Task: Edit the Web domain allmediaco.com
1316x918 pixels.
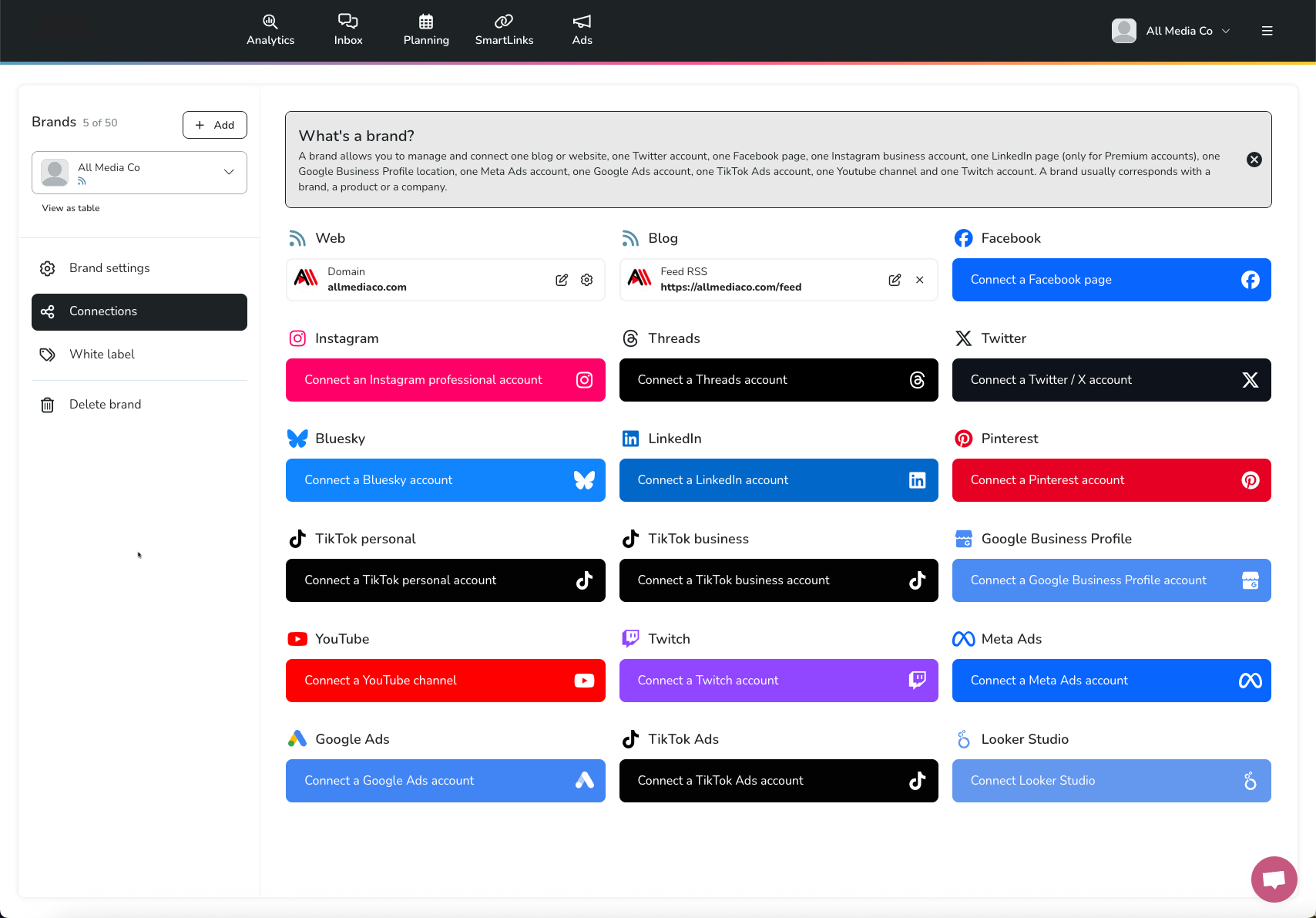Action: [x=562, y=280]
